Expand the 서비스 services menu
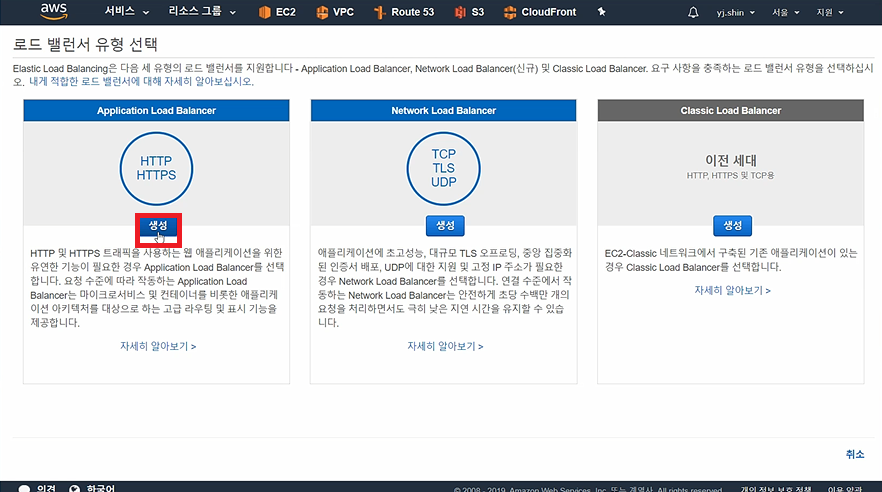 click(127, 12)
